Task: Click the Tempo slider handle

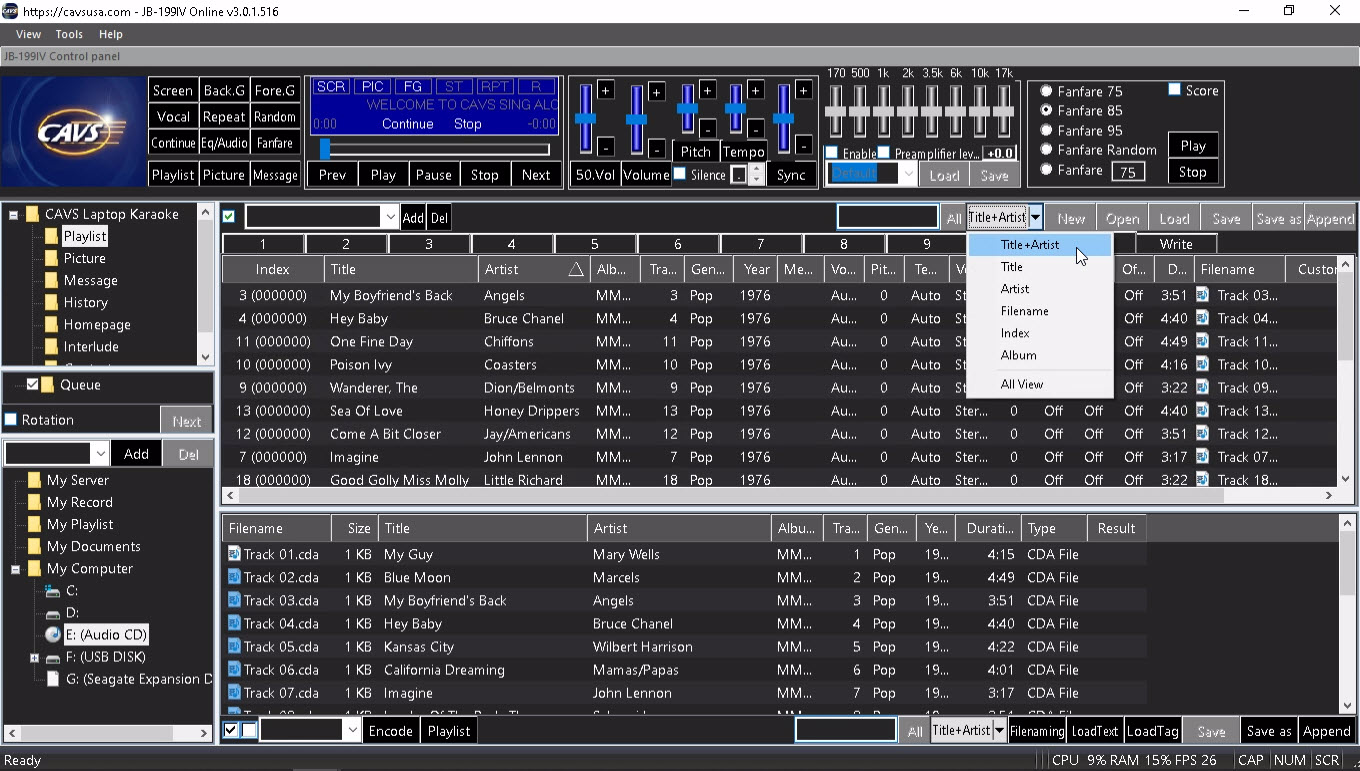Action: coord(735,107)
